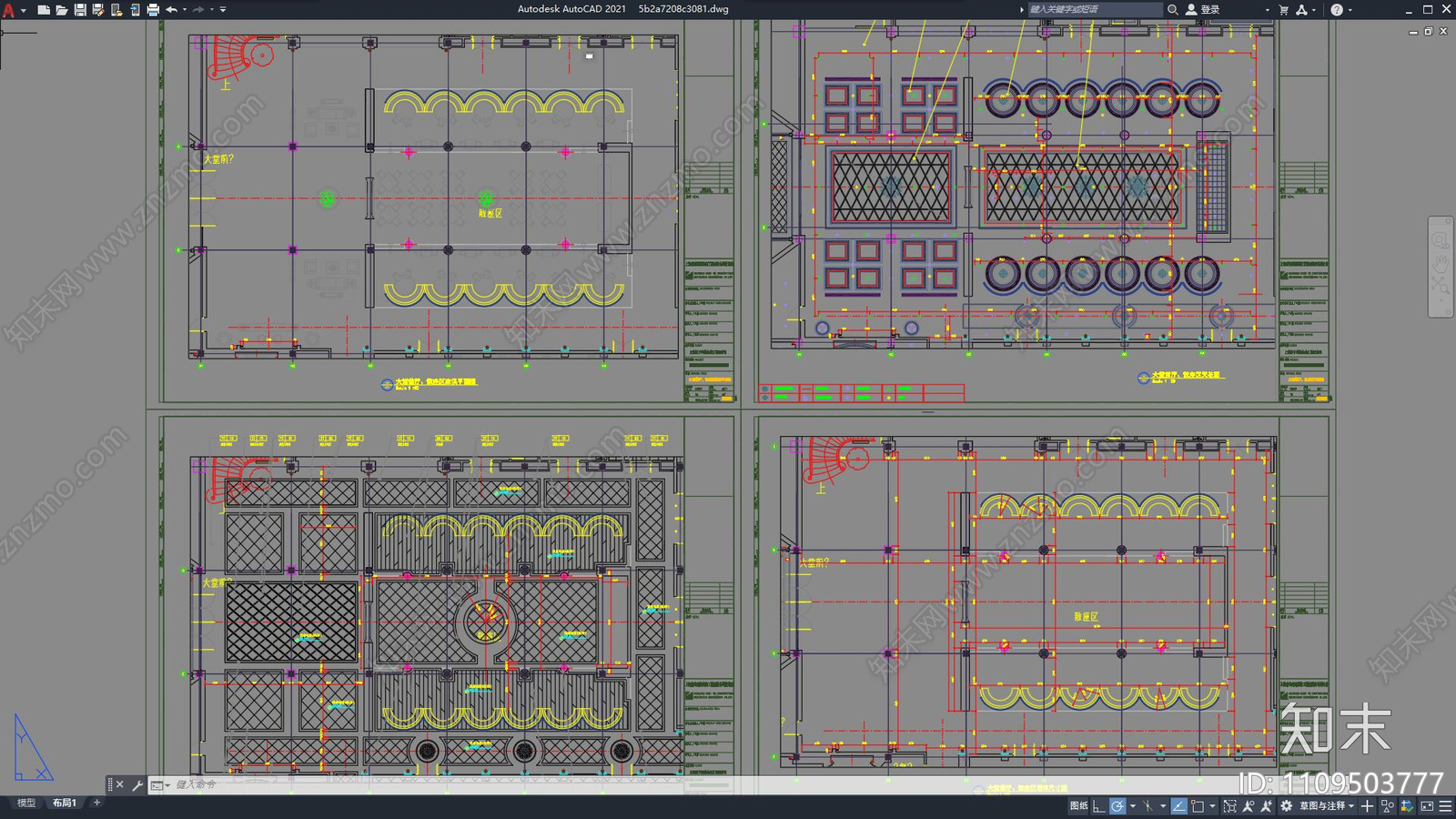The width and height of the screenshot is (1456, 819).
Task: Toggle annotation visibility icon
Action: 1249,806
